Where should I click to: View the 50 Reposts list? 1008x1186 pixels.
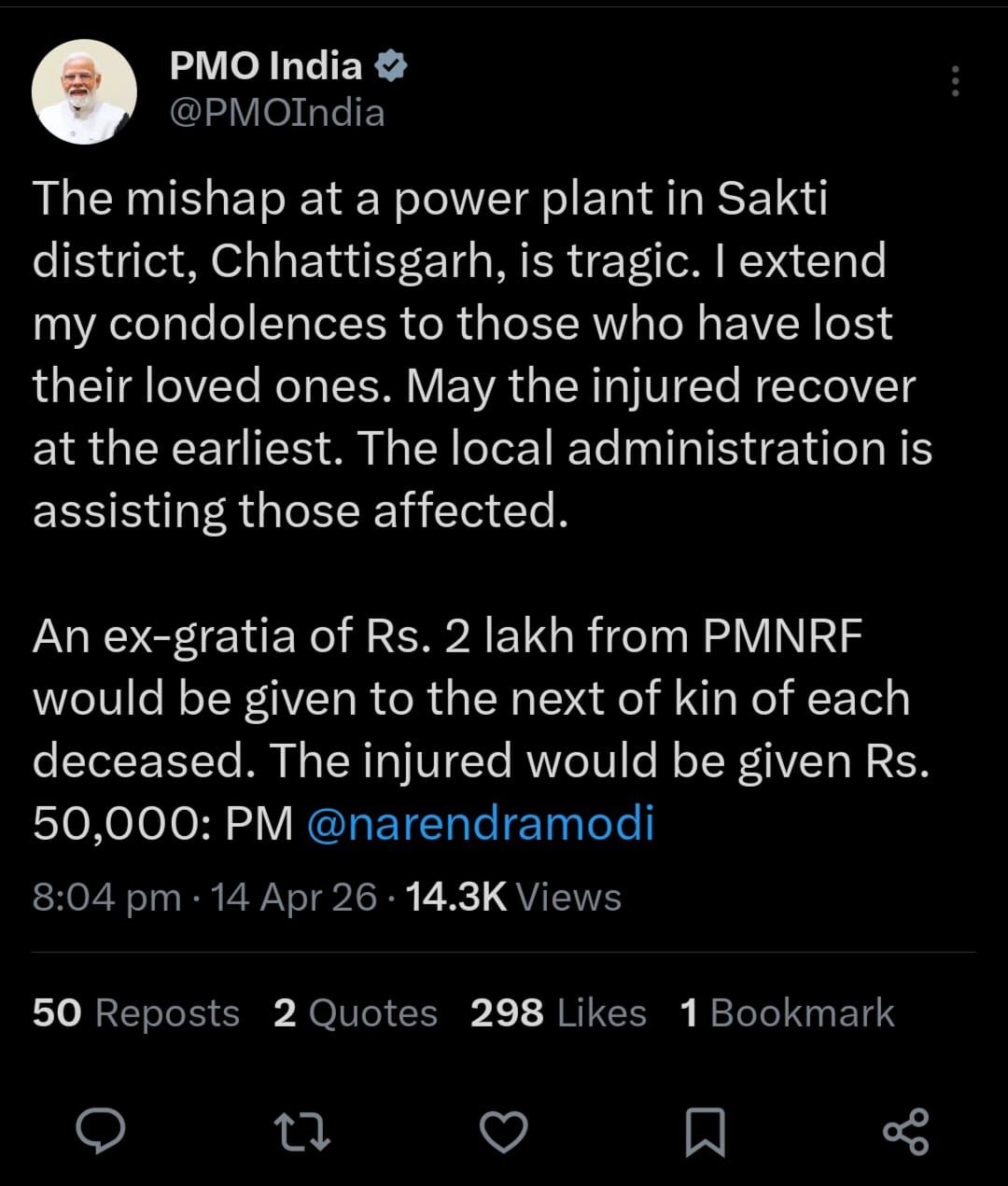tap(136, 1013)
